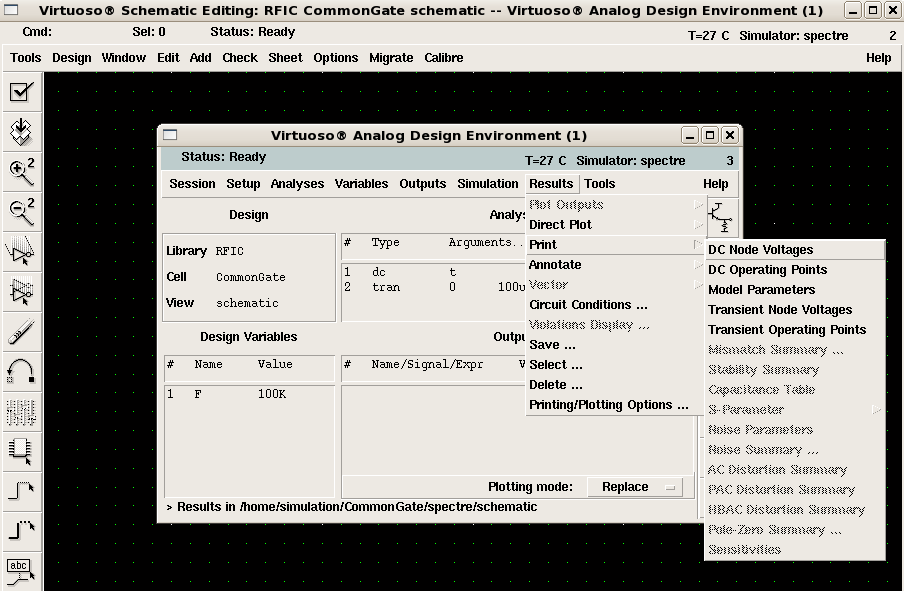Select the dc analysis row

pyautogui.click(x=434, y=272)
